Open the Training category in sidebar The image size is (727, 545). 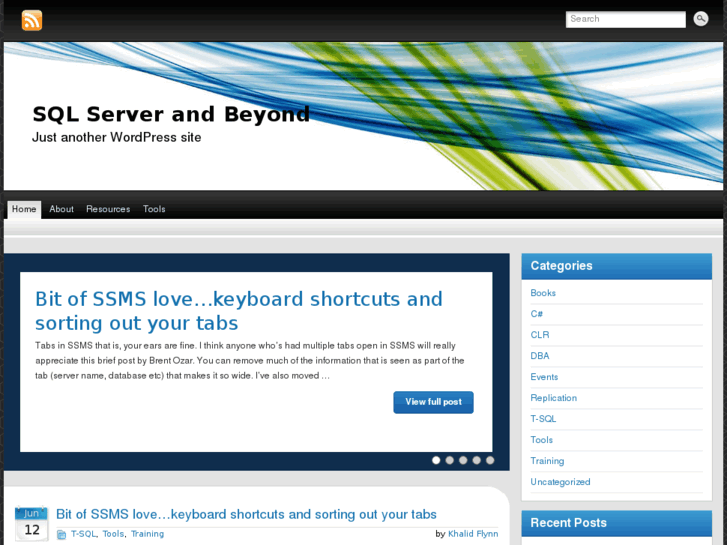547,461
